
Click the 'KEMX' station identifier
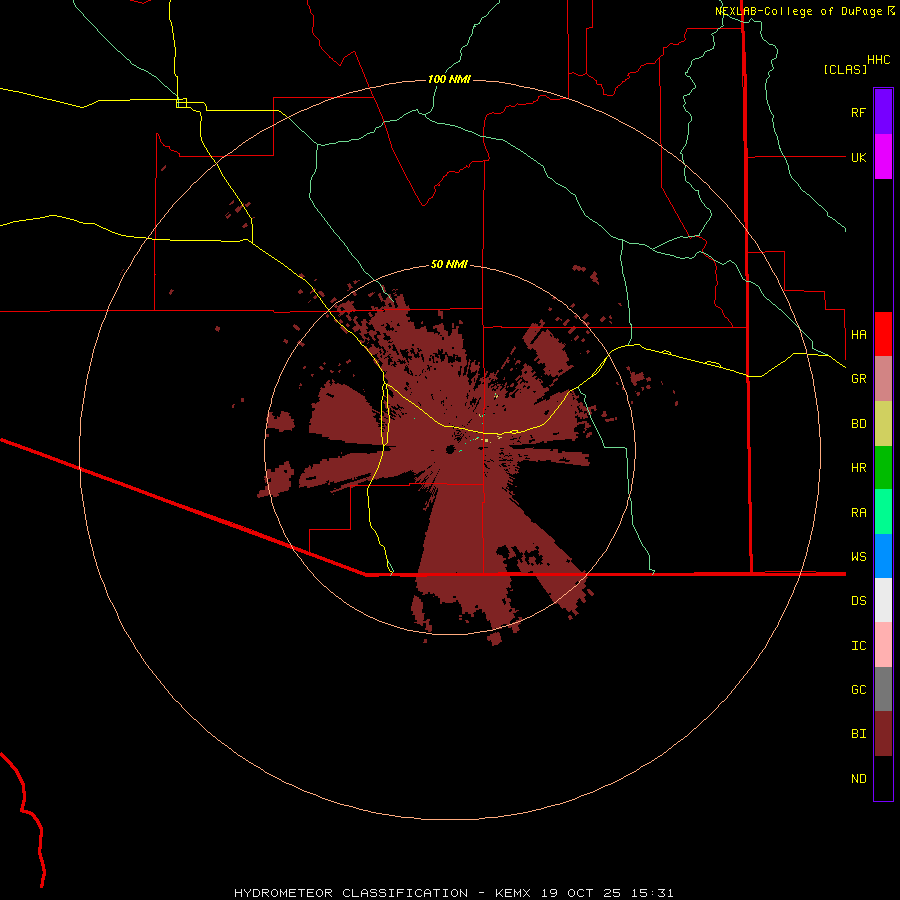pos(513,893)
